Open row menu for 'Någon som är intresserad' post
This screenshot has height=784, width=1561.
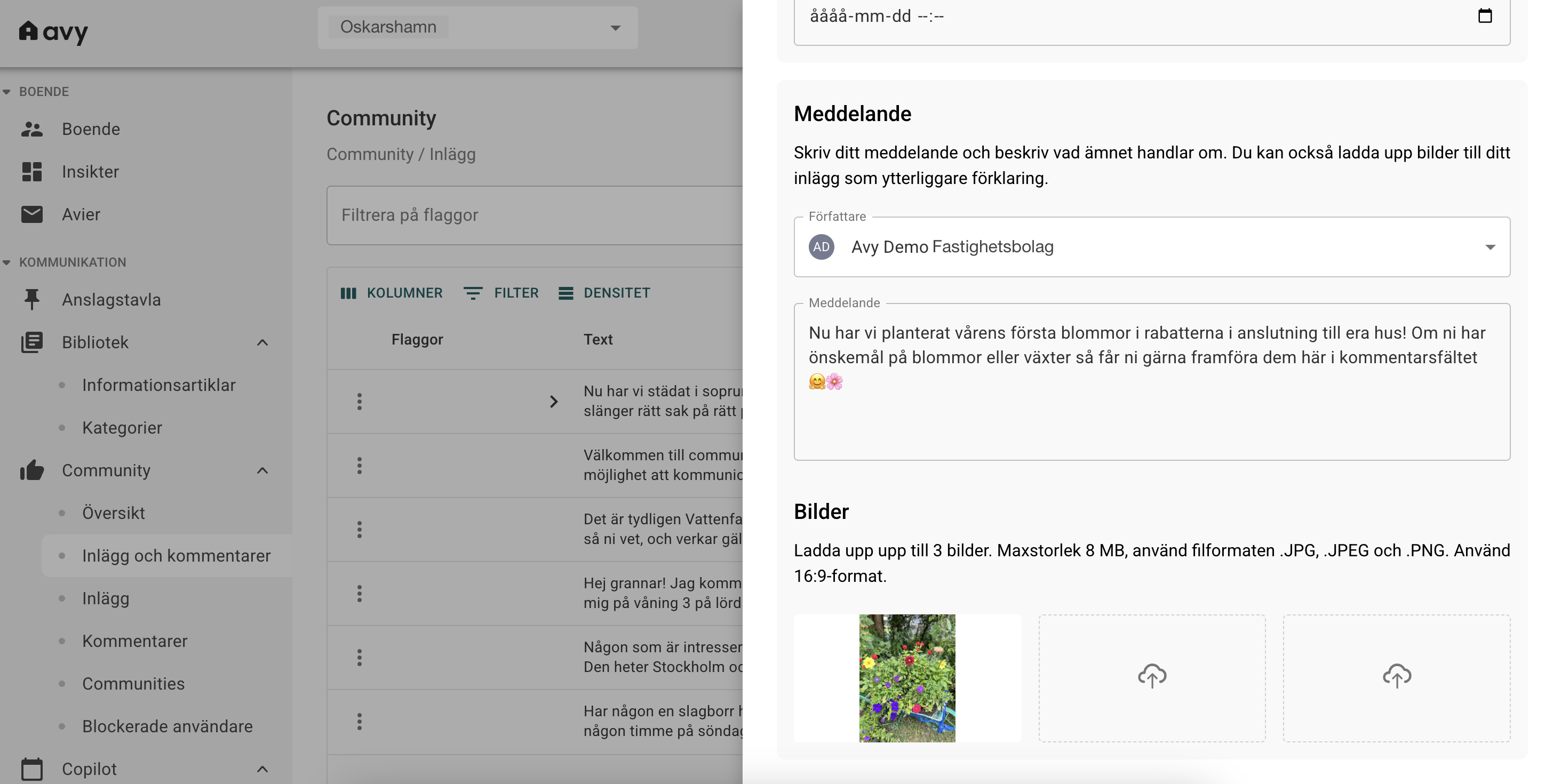pos(360,658)
